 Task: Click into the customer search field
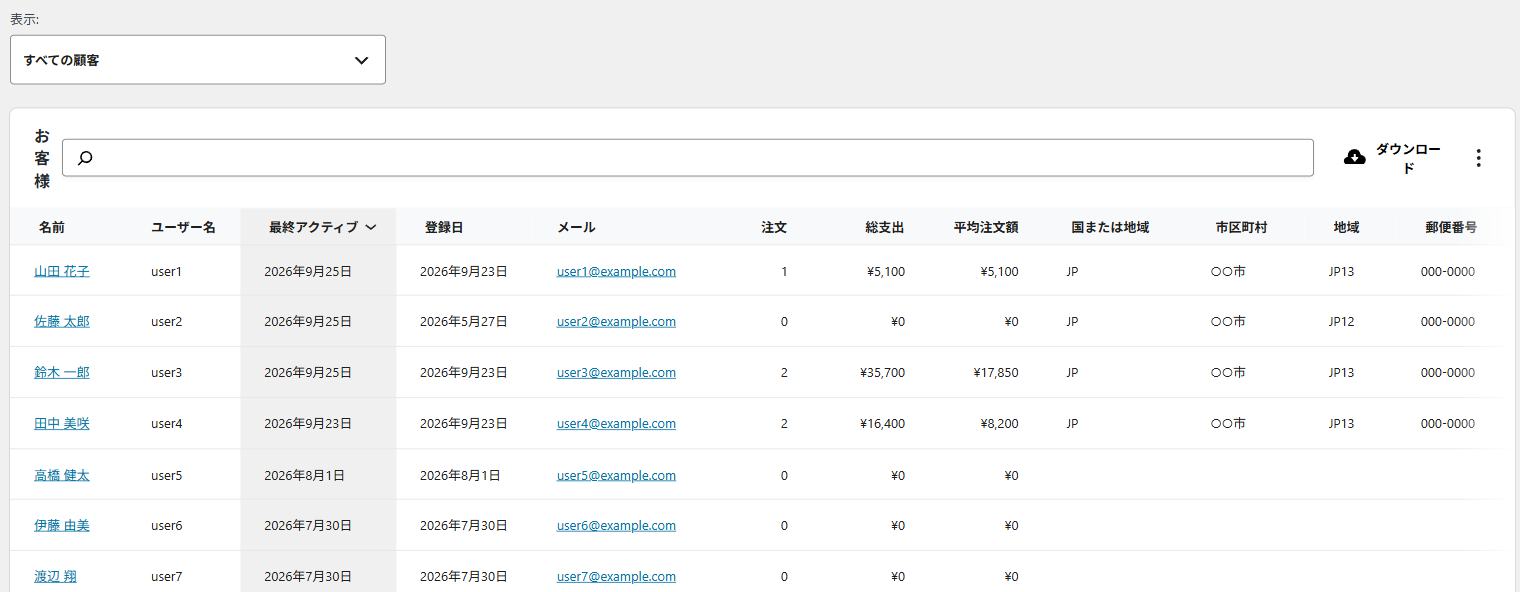(x=688, y=158)
